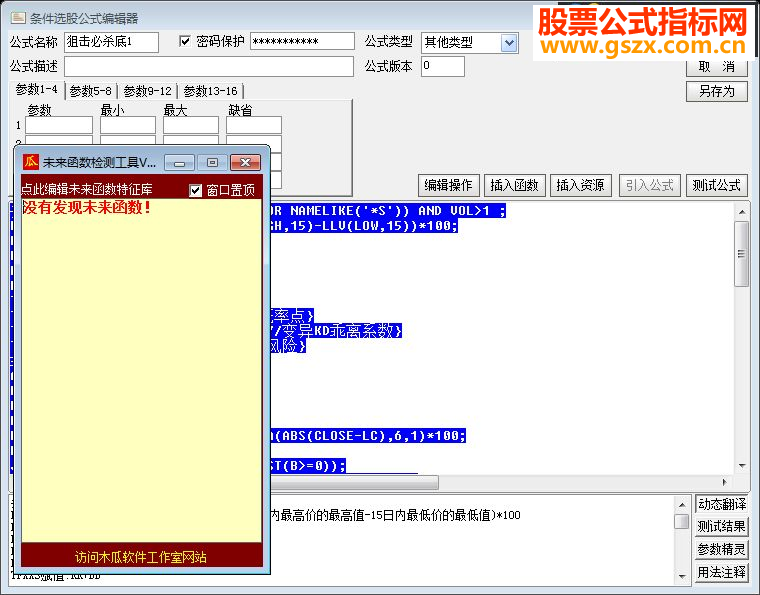Viewport: 760px width, 595px height.
Task: Visit 访问木瓜软件工作室网站 link
Action: [x=141, y=557]
